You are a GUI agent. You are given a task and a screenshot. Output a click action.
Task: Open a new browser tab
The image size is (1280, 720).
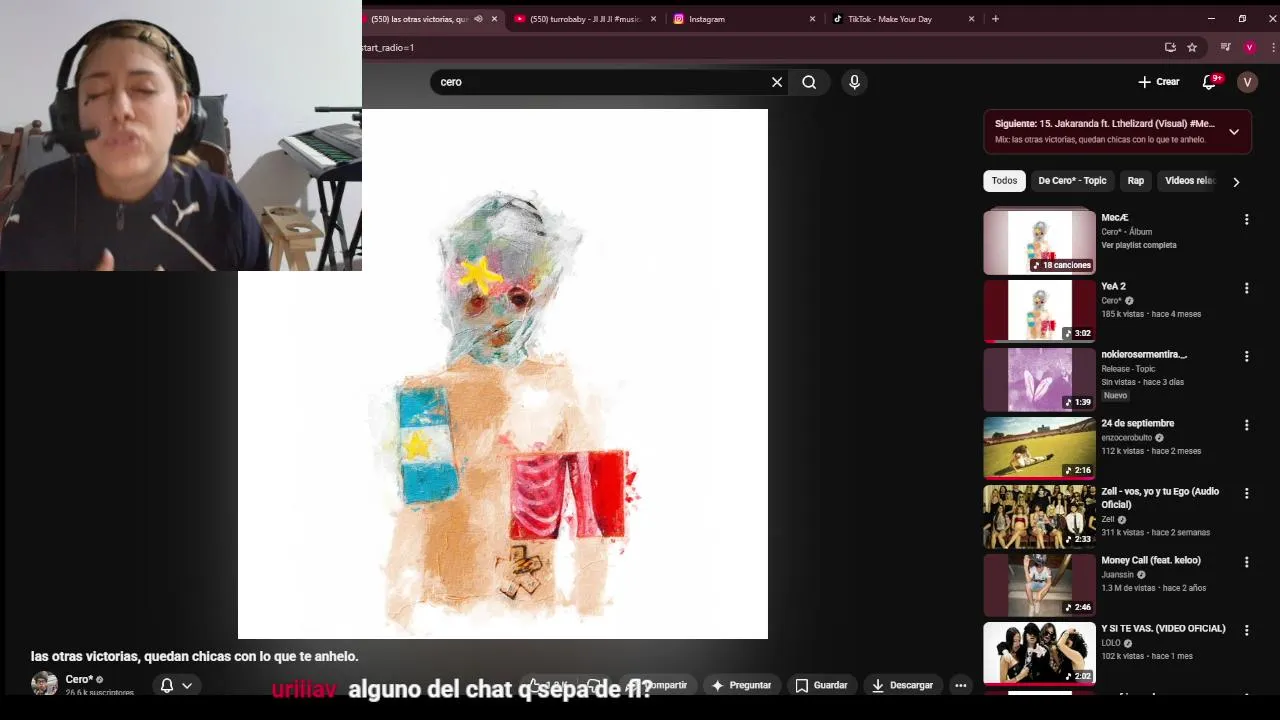pos(995,19)
